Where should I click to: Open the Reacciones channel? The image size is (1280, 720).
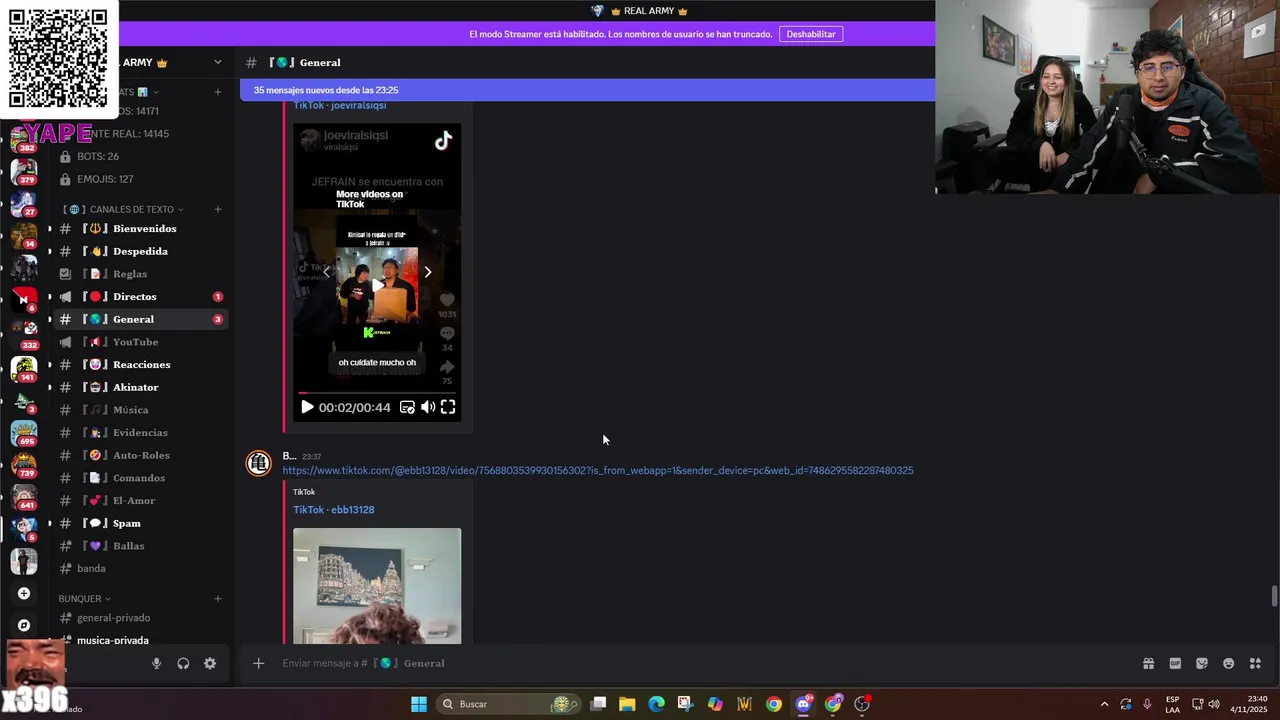tap(141, 365)
